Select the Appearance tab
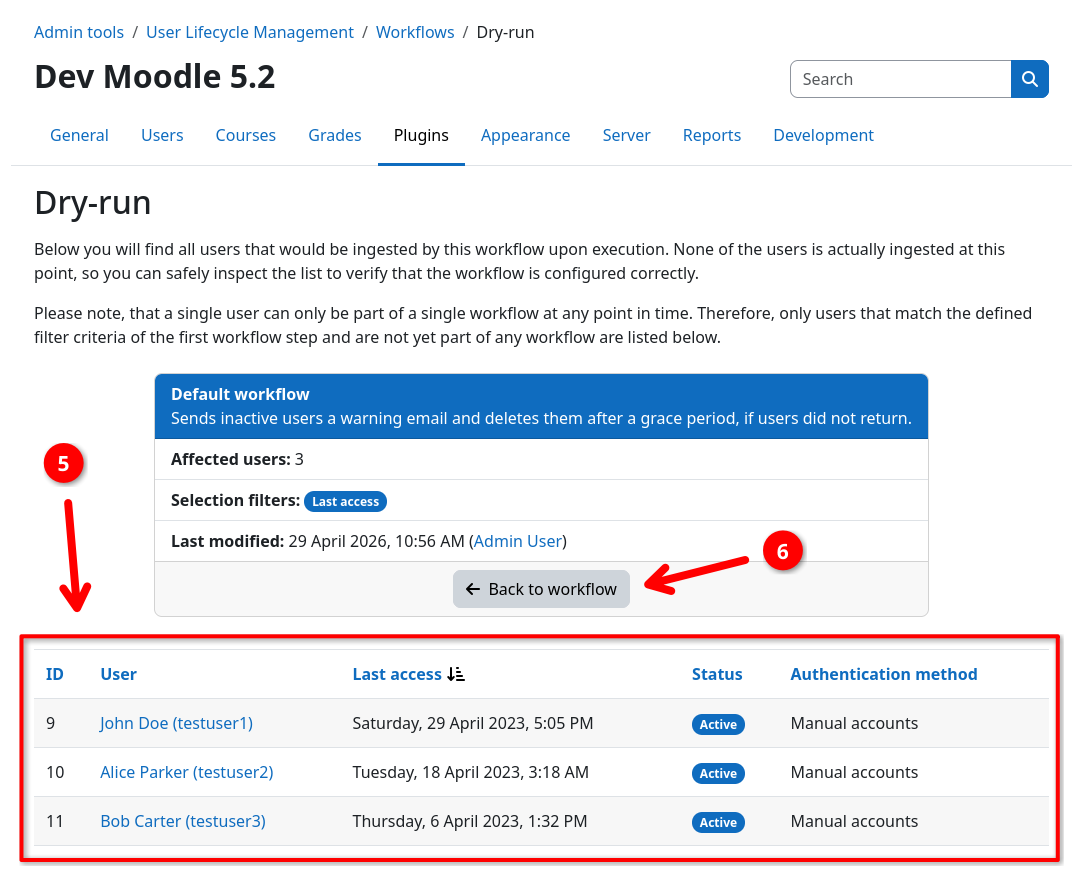 (x=525, y=135)
